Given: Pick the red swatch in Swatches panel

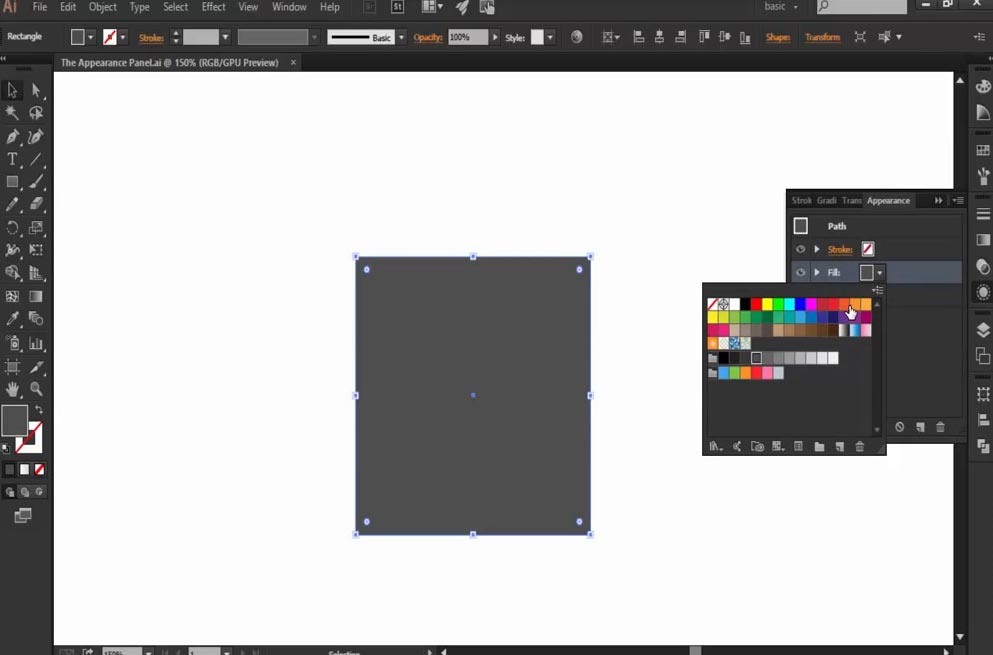Looking at the screenshot, I should [x=756, y=305].
